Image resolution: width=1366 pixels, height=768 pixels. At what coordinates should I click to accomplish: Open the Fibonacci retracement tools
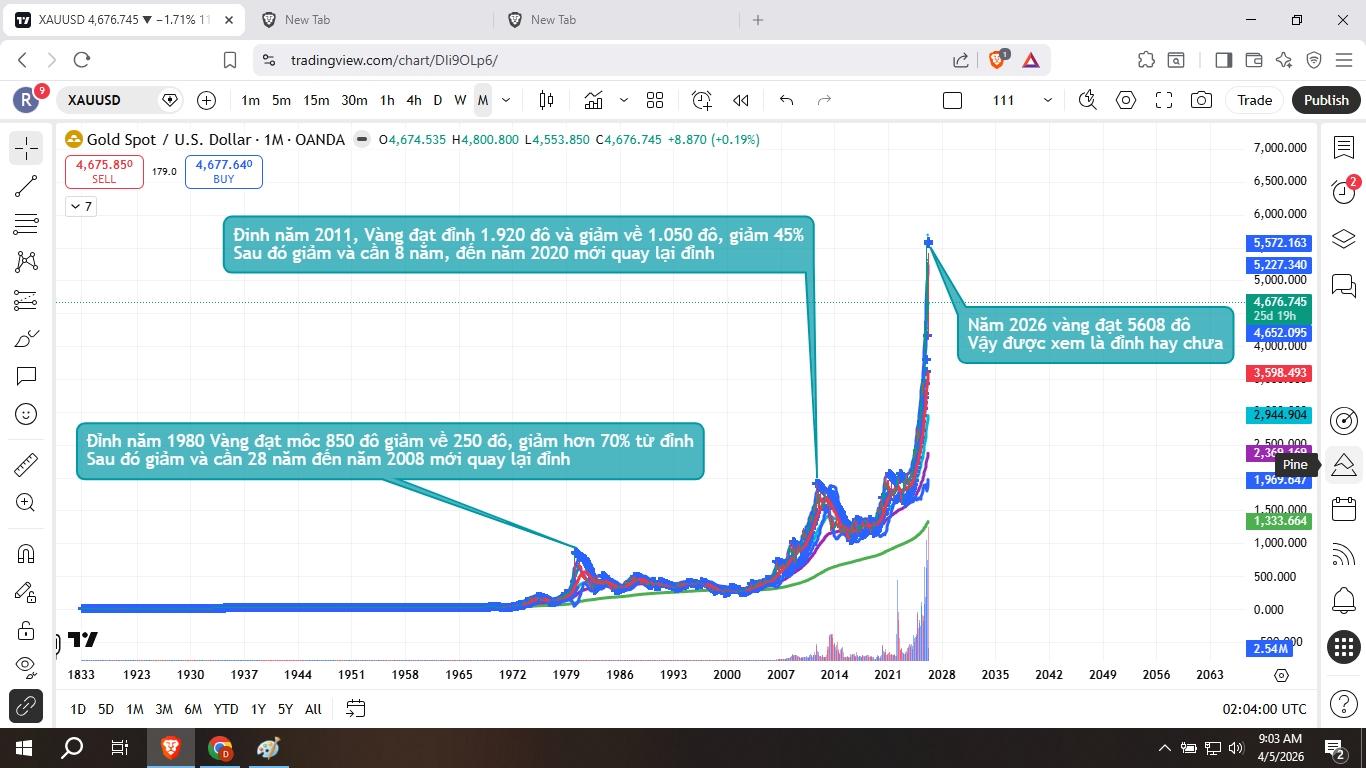(x=26, y=224)
